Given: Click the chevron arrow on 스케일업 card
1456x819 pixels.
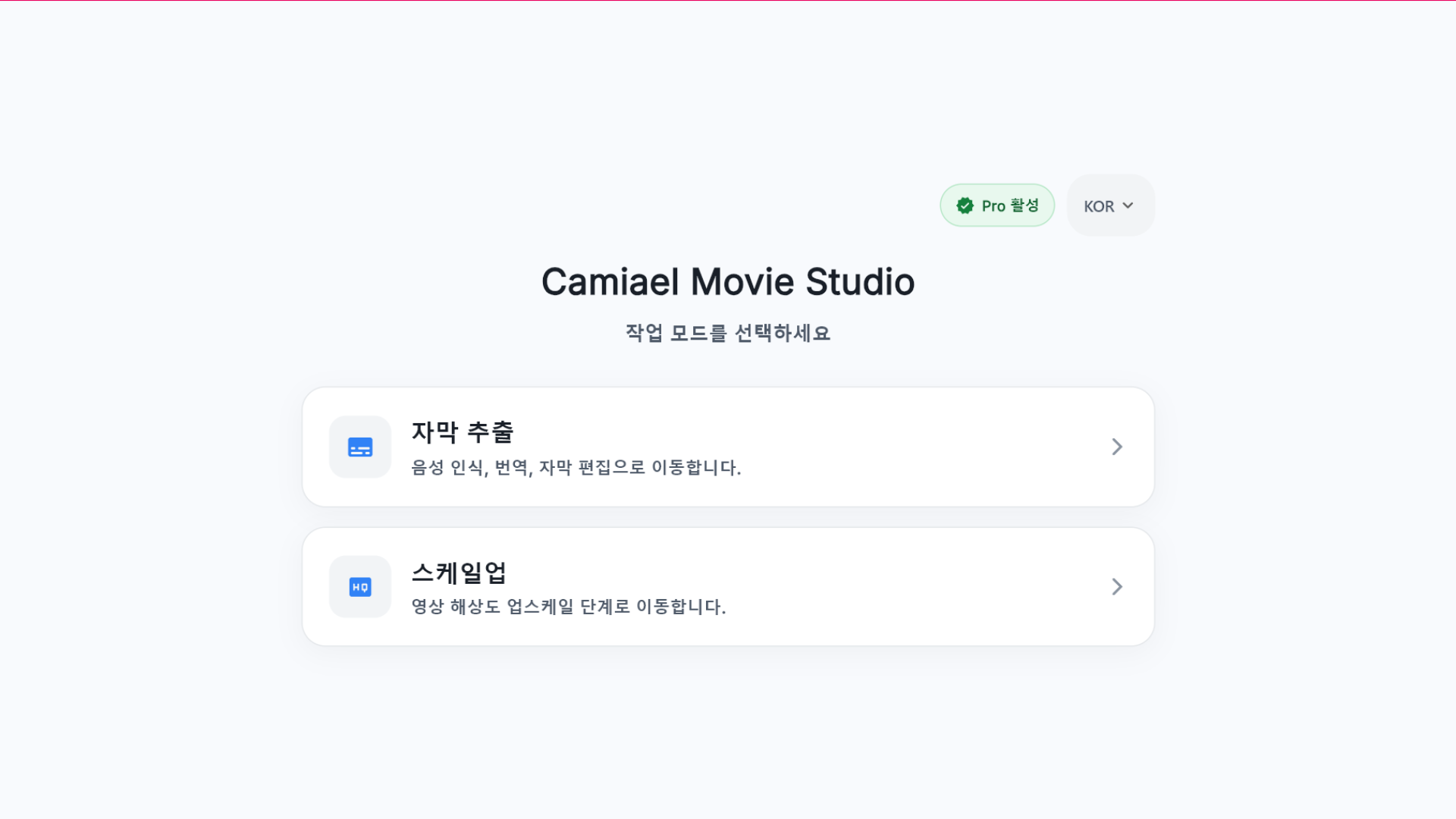Looking at the screenshot, I should tap(1116, 587).
